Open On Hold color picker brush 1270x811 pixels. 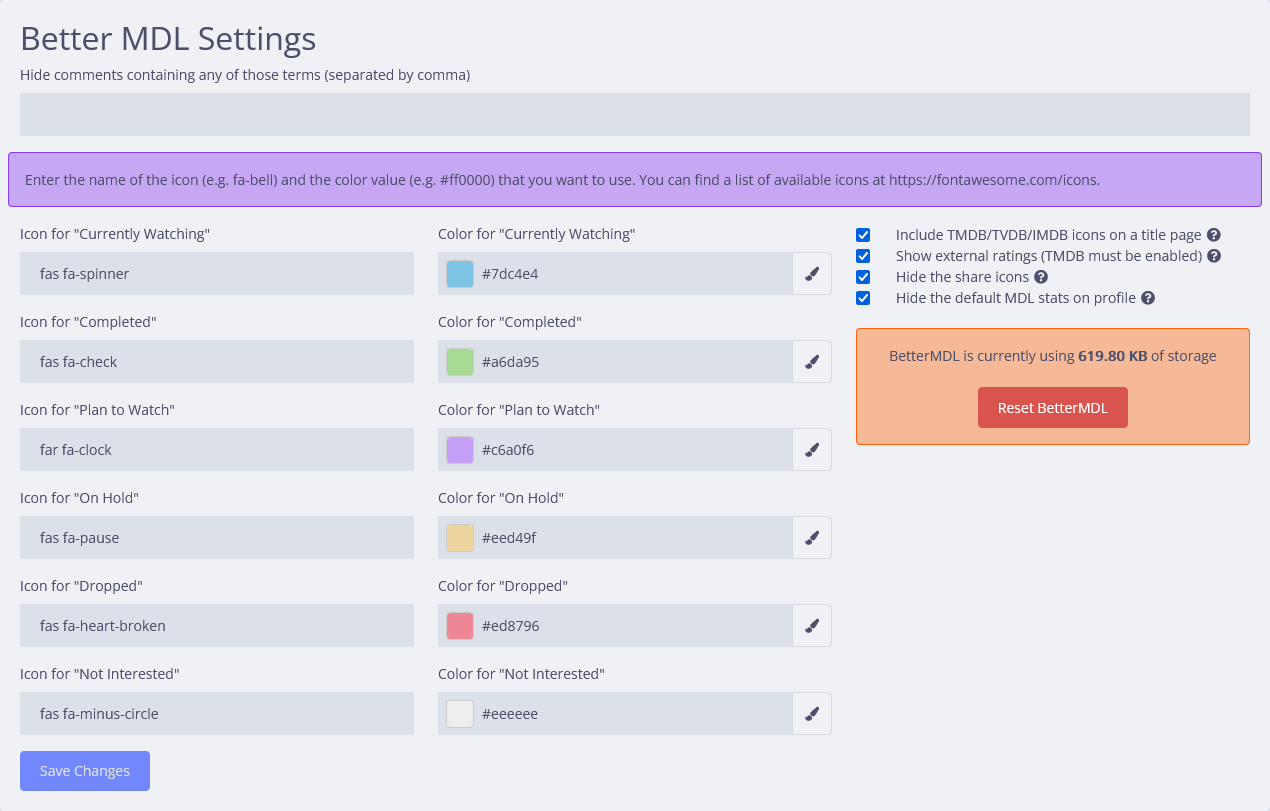click(812, 538)
